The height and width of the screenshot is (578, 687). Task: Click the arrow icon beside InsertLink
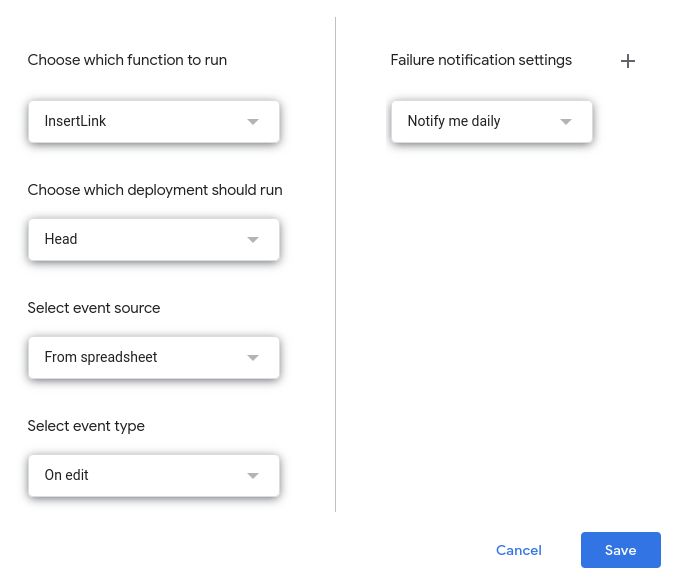click(x=253, y=122)
